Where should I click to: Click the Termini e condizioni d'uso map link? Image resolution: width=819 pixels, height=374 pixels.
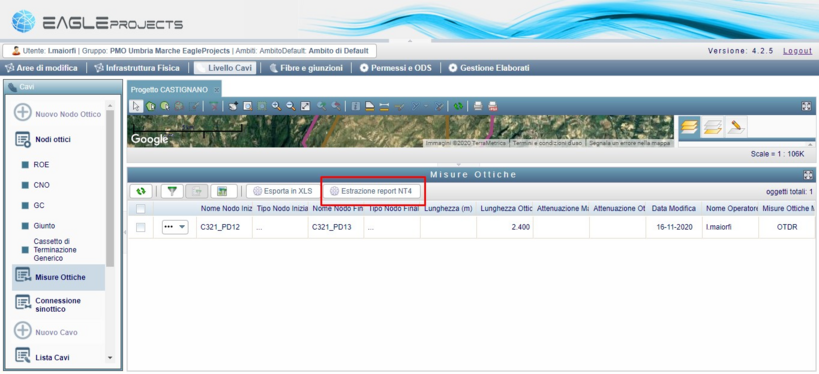click(547, 143)
